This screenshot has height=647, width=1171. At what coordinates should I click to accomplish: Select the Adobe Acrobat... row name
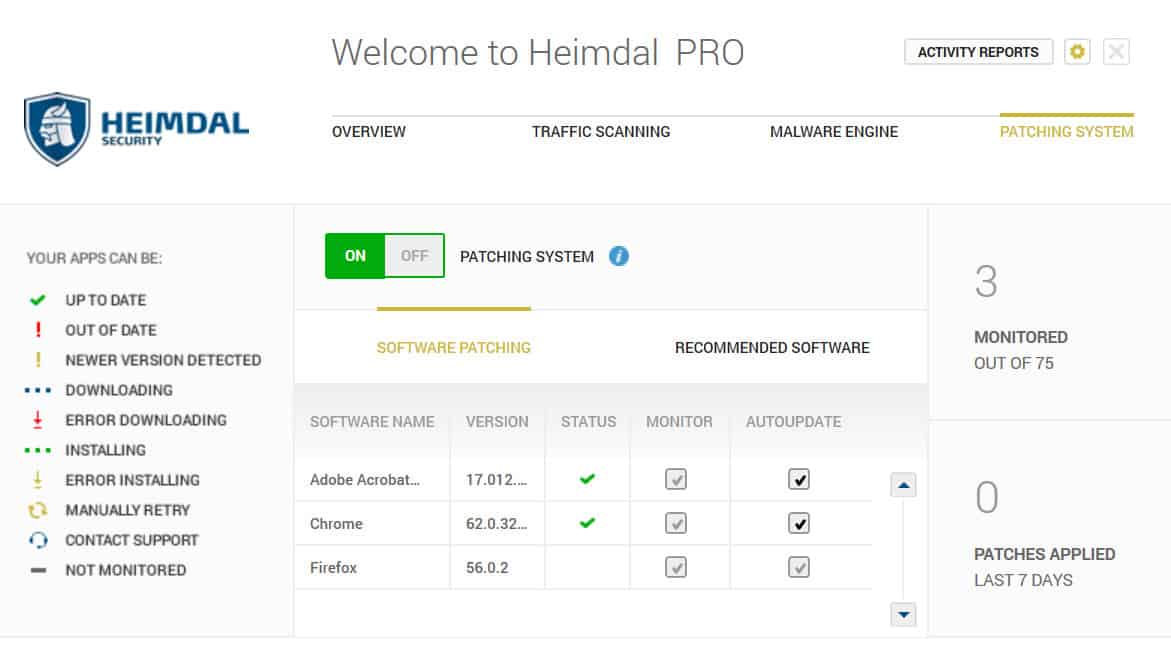tap(364, 480)
